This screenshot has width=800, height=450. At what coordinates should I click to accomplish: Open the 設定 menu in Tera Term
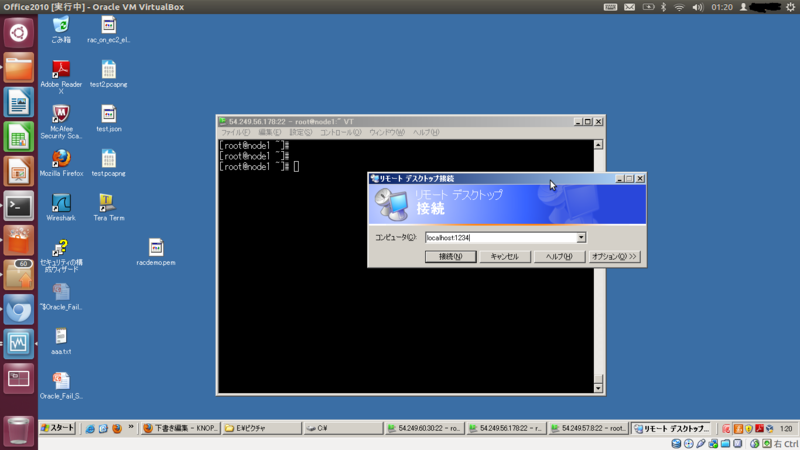(x=301, y=133)
